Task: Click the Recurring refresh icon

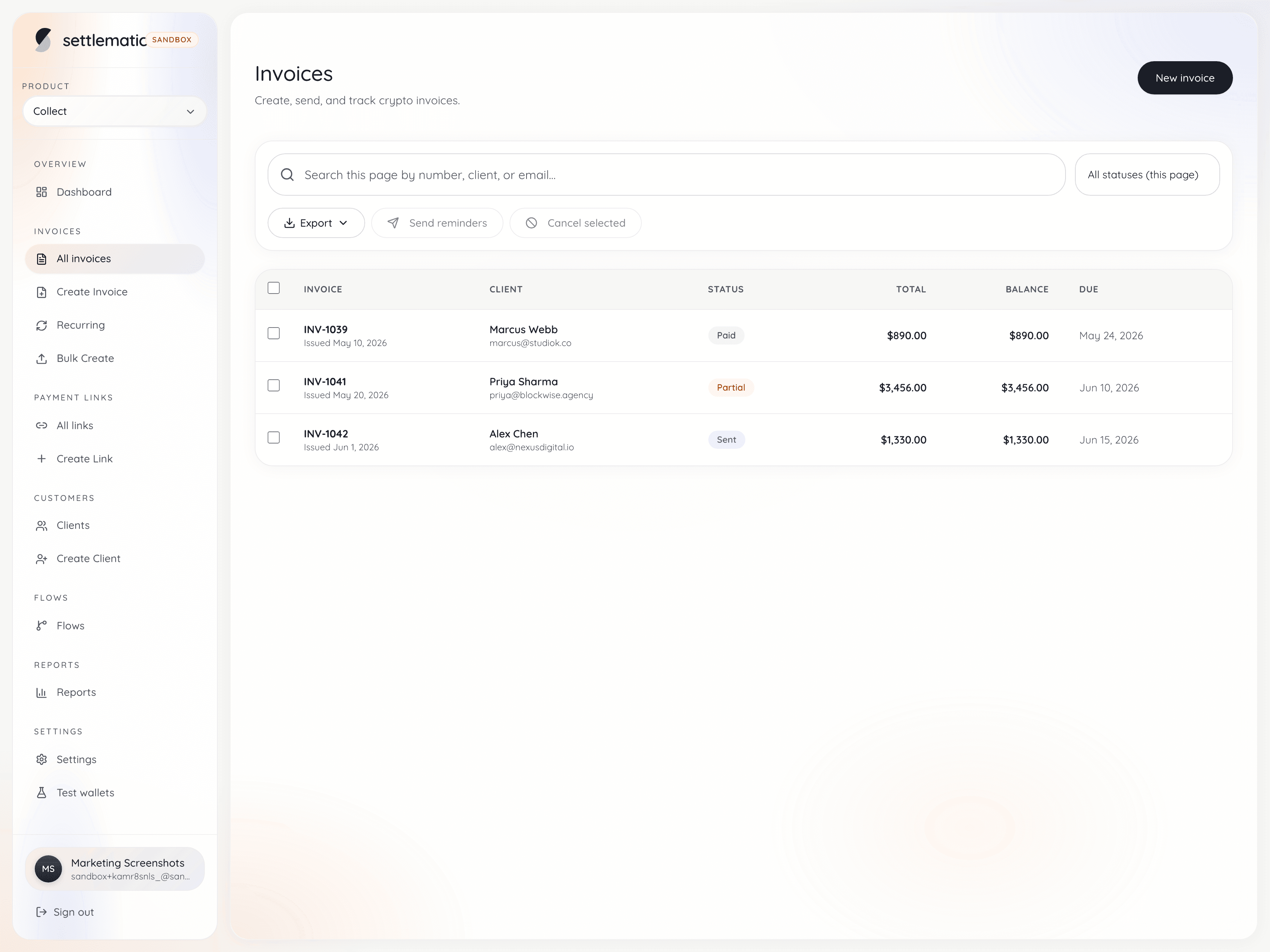Action: 41,325
